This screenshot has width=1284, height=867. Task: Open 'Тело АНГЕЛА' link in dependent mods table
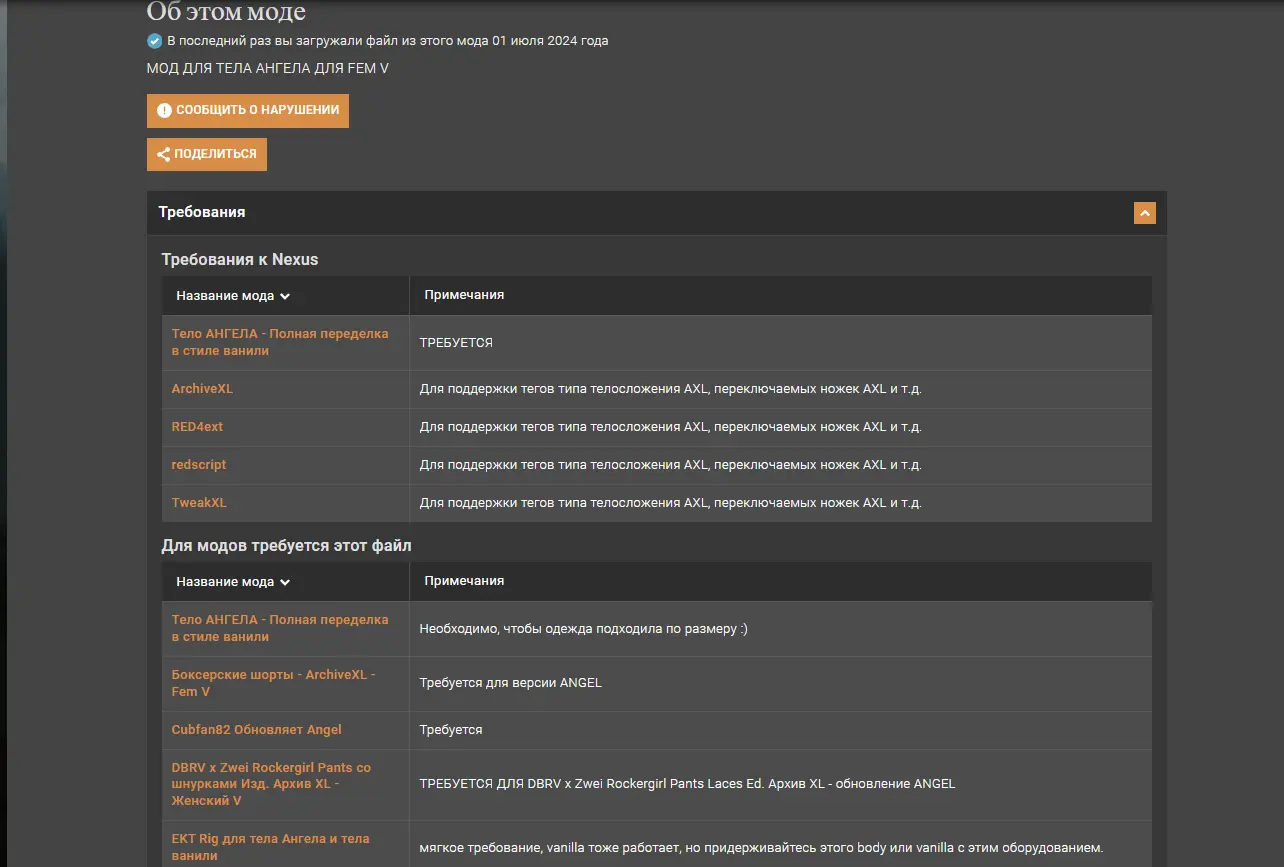(280, 628)
